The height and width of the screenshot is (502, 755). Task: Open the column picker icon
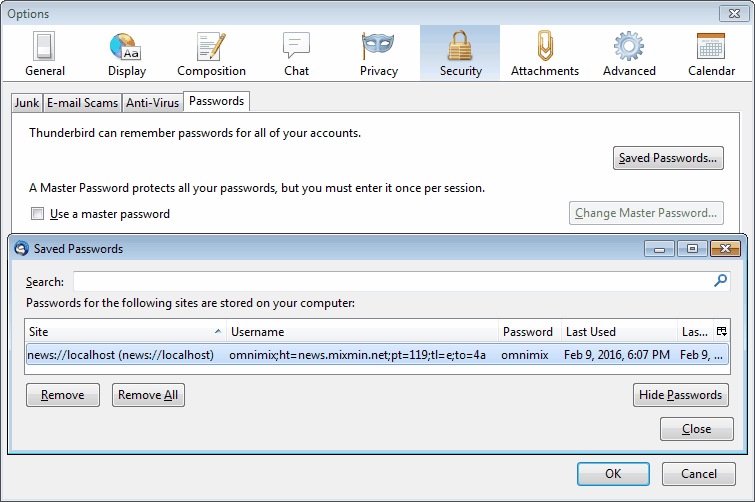click(721, 331)
